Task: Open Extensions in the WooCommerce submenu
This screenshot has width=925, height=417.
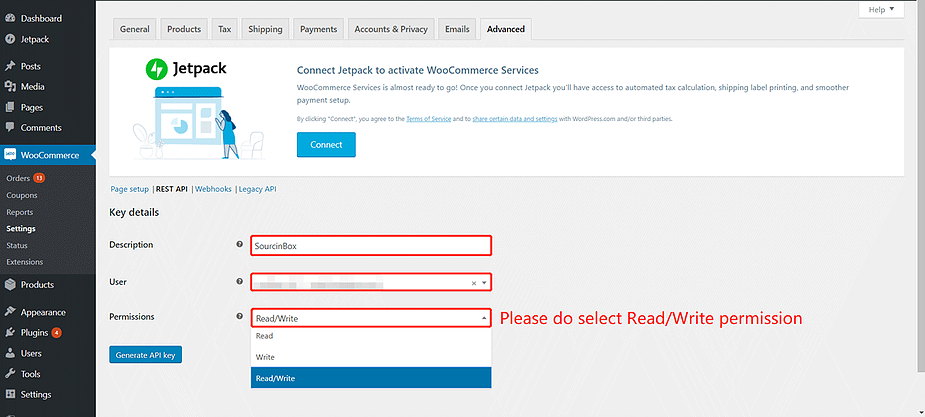Action: 24,262
